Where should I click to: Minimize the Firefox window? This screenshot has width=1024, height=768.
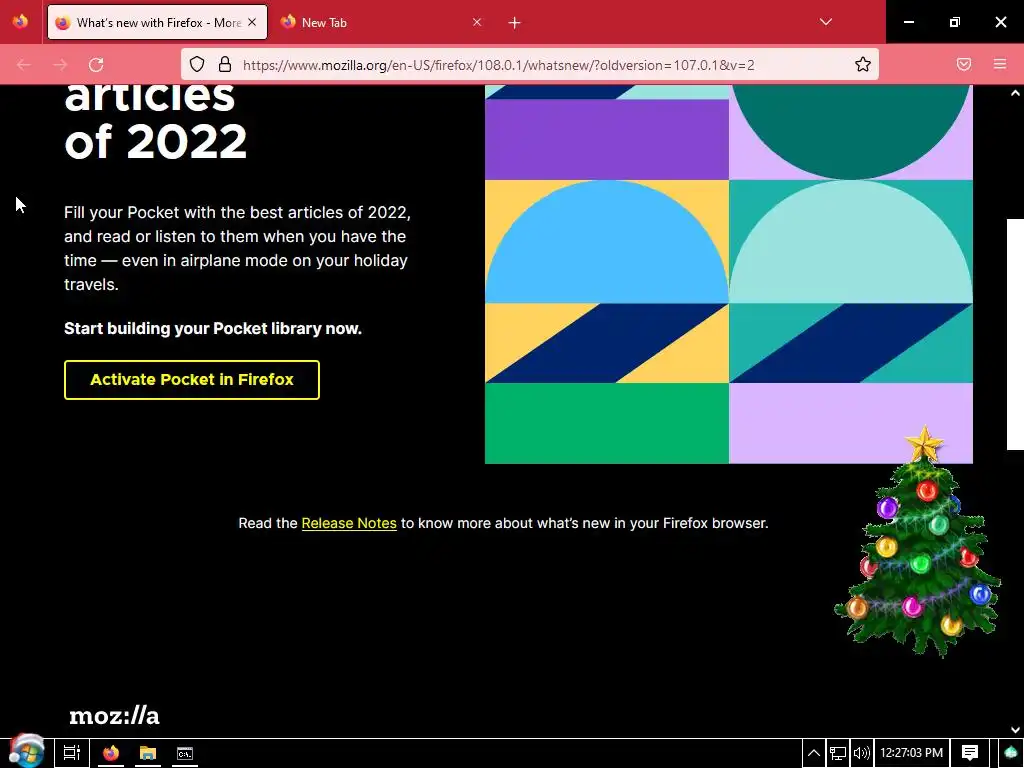point(908,22)
